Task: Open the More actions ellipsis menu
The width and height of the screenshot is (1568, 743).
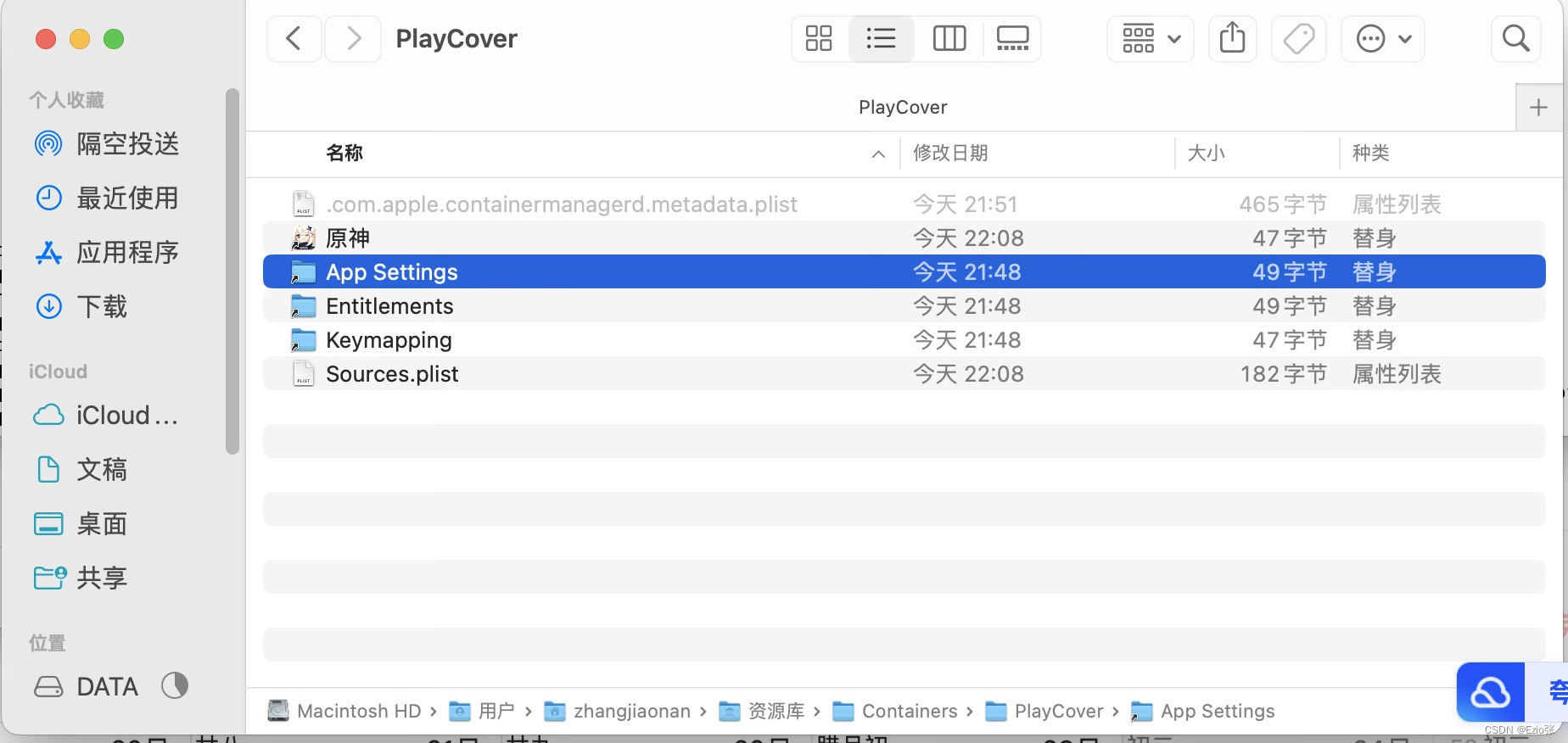Action: [x=1383, y=38]
